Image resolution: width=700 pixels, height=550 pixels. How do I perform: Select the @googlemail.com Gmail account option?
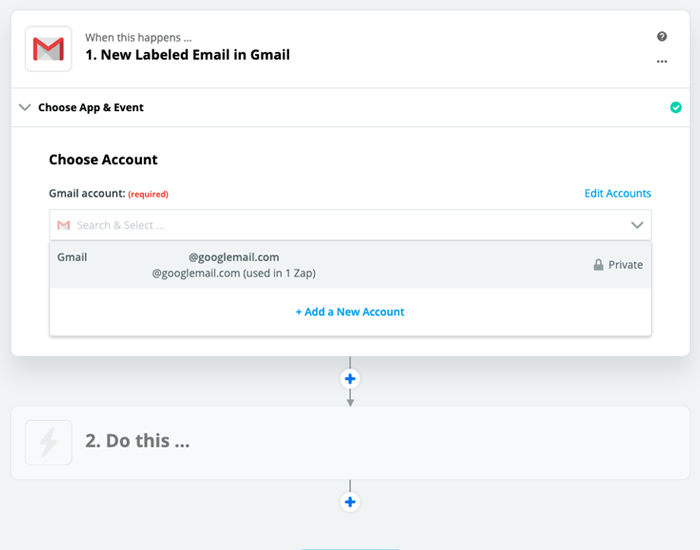(350, 265)
